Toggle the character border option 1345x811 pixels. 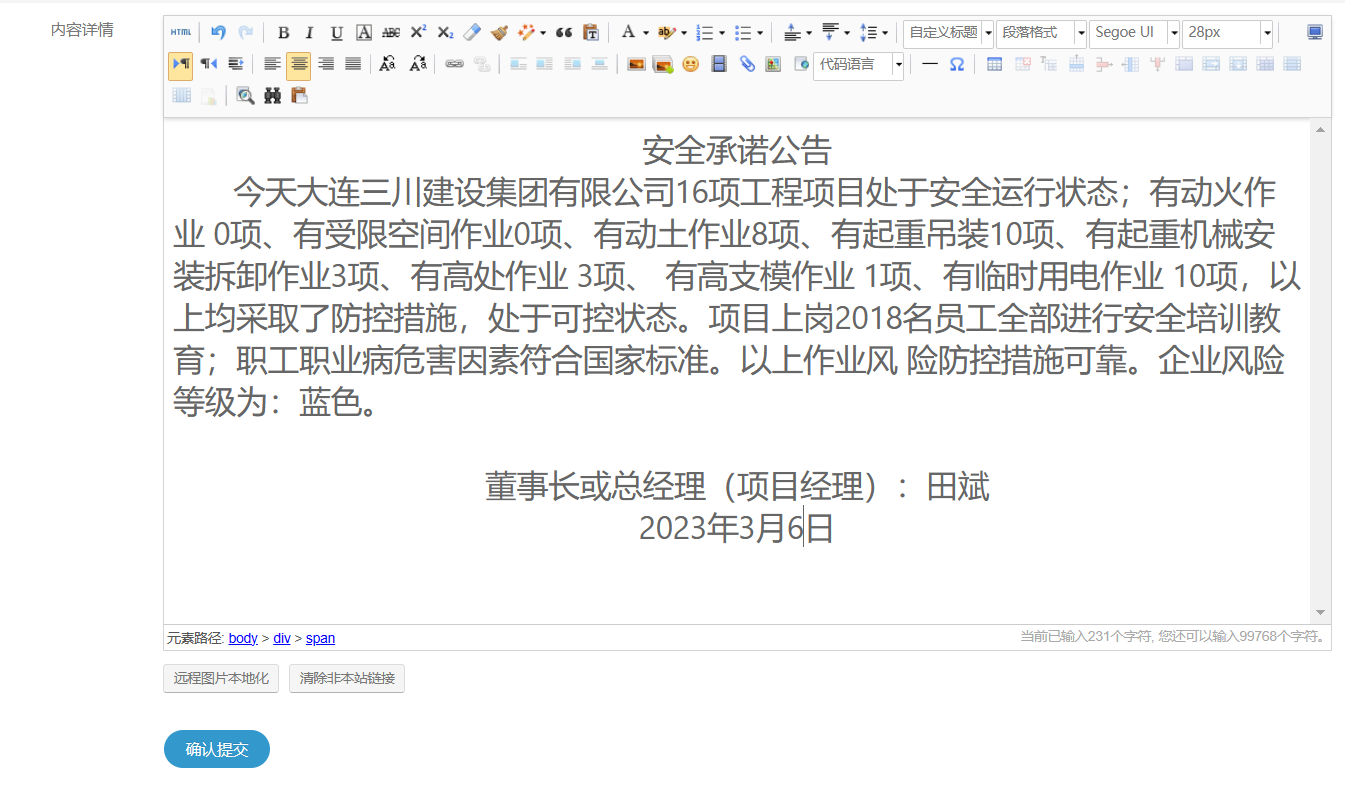pos(364,33)
